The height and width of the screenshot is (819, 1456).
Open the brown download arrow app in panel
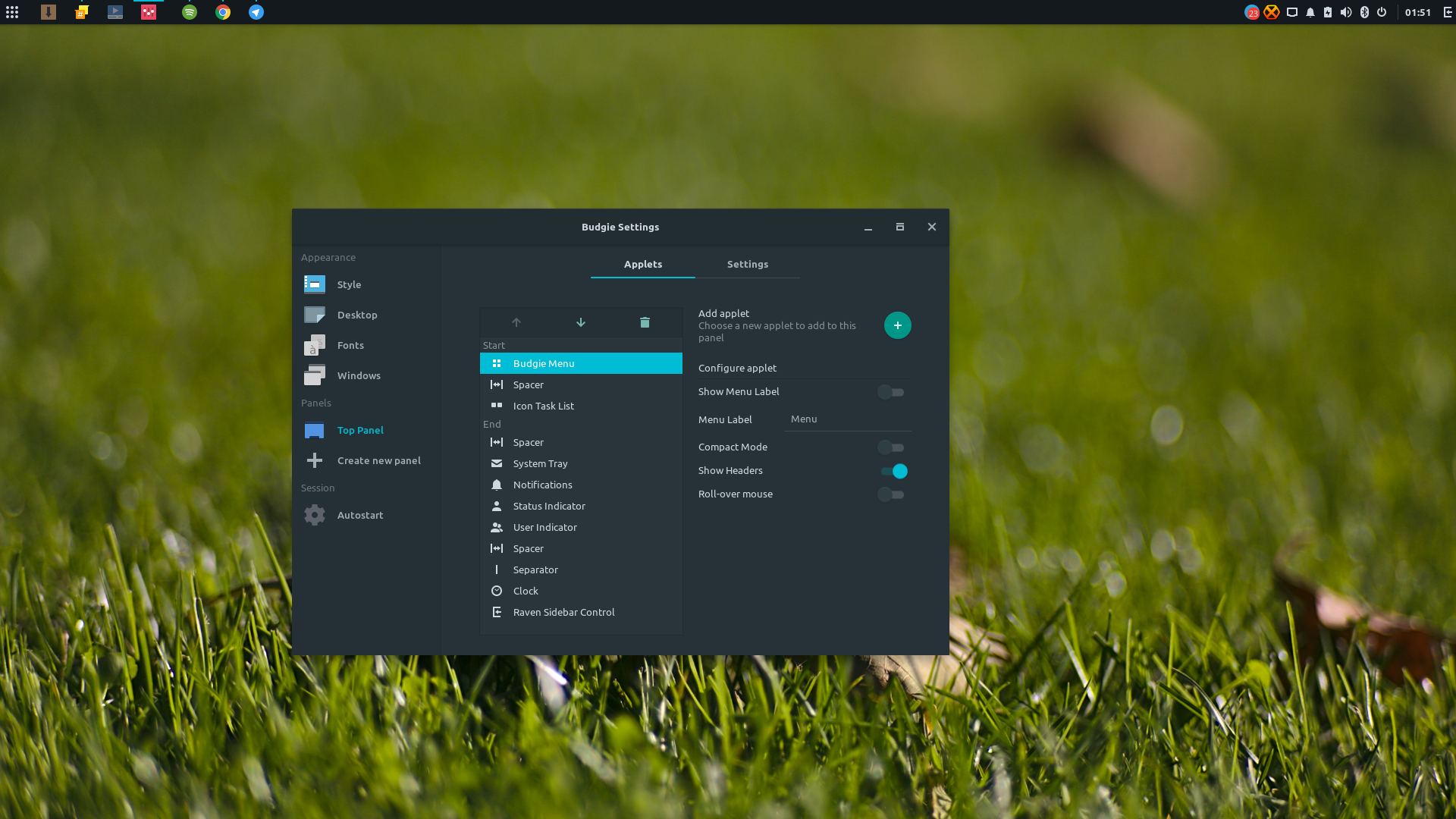pyautogui.click(x=49, y=12)
